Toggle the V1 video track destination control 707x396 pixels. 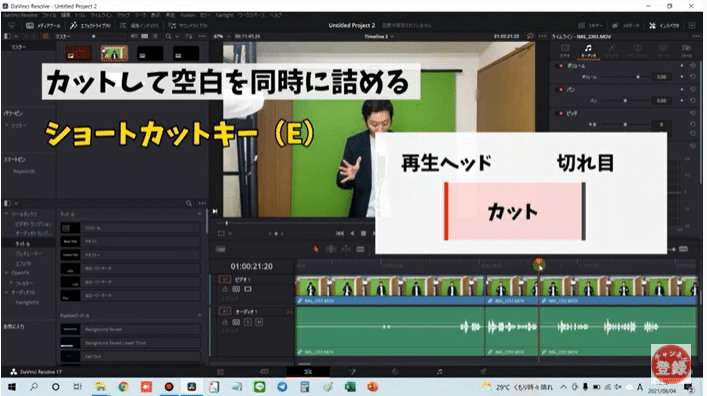pos(225,280)
